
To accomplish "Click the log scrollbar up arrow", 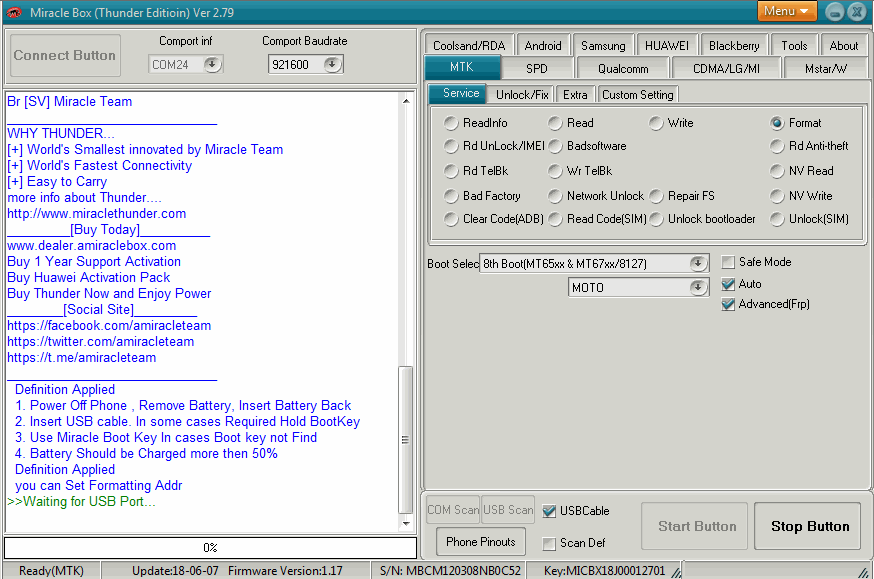I will (x=406, y=101).
